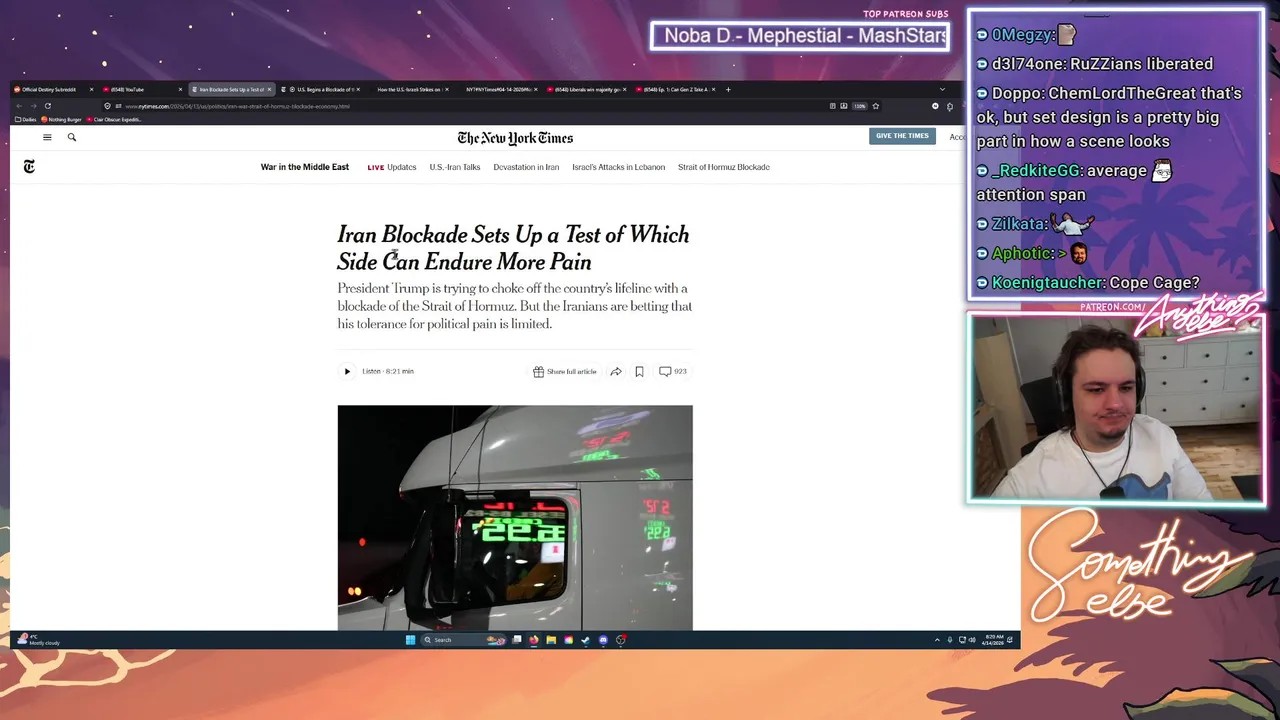This screenshot has width=1280, height=720.
Task: Play the article audio Listen button
Action: point(347,371)
